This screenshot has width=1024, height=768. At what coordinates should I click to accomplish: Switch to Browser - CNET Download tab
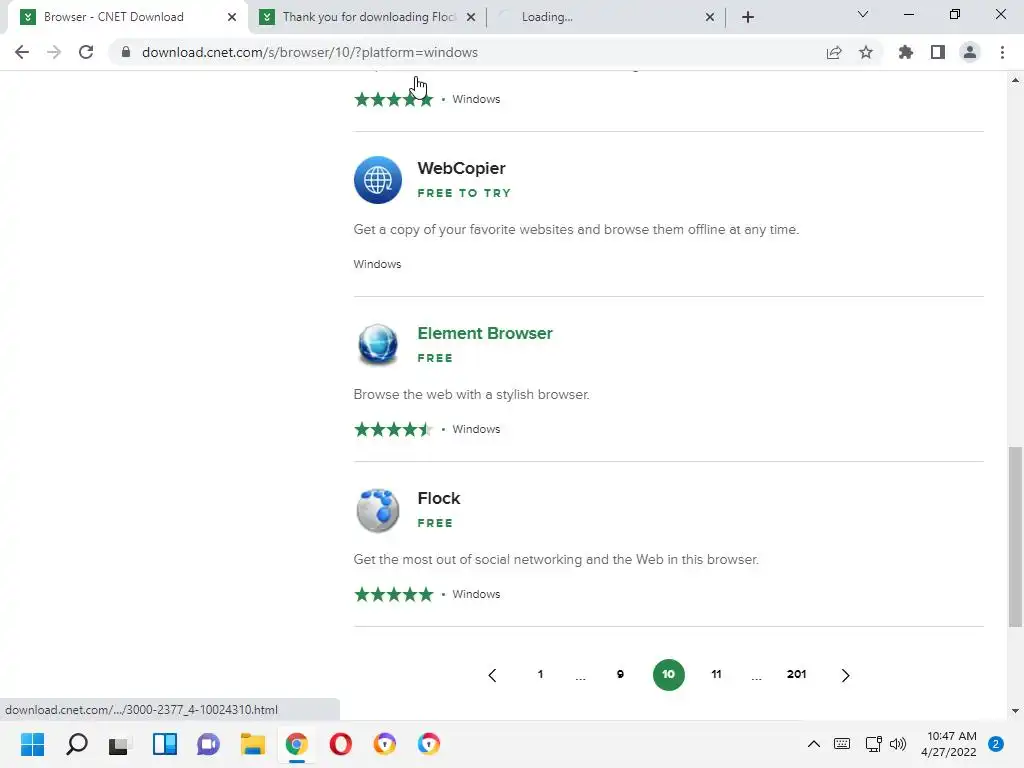[128, 17]
